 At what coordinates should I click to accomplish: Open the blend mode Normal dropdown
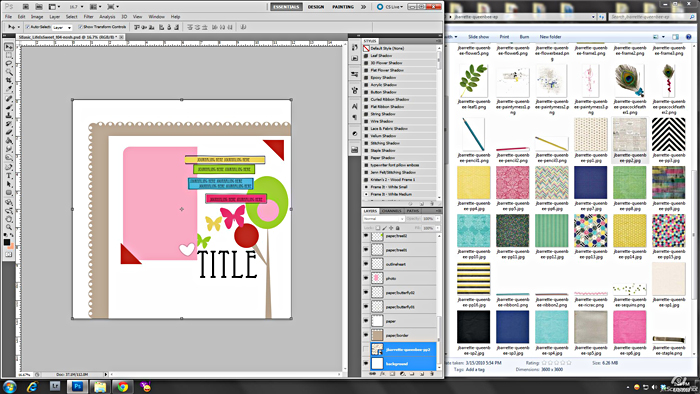click(383, 219)
